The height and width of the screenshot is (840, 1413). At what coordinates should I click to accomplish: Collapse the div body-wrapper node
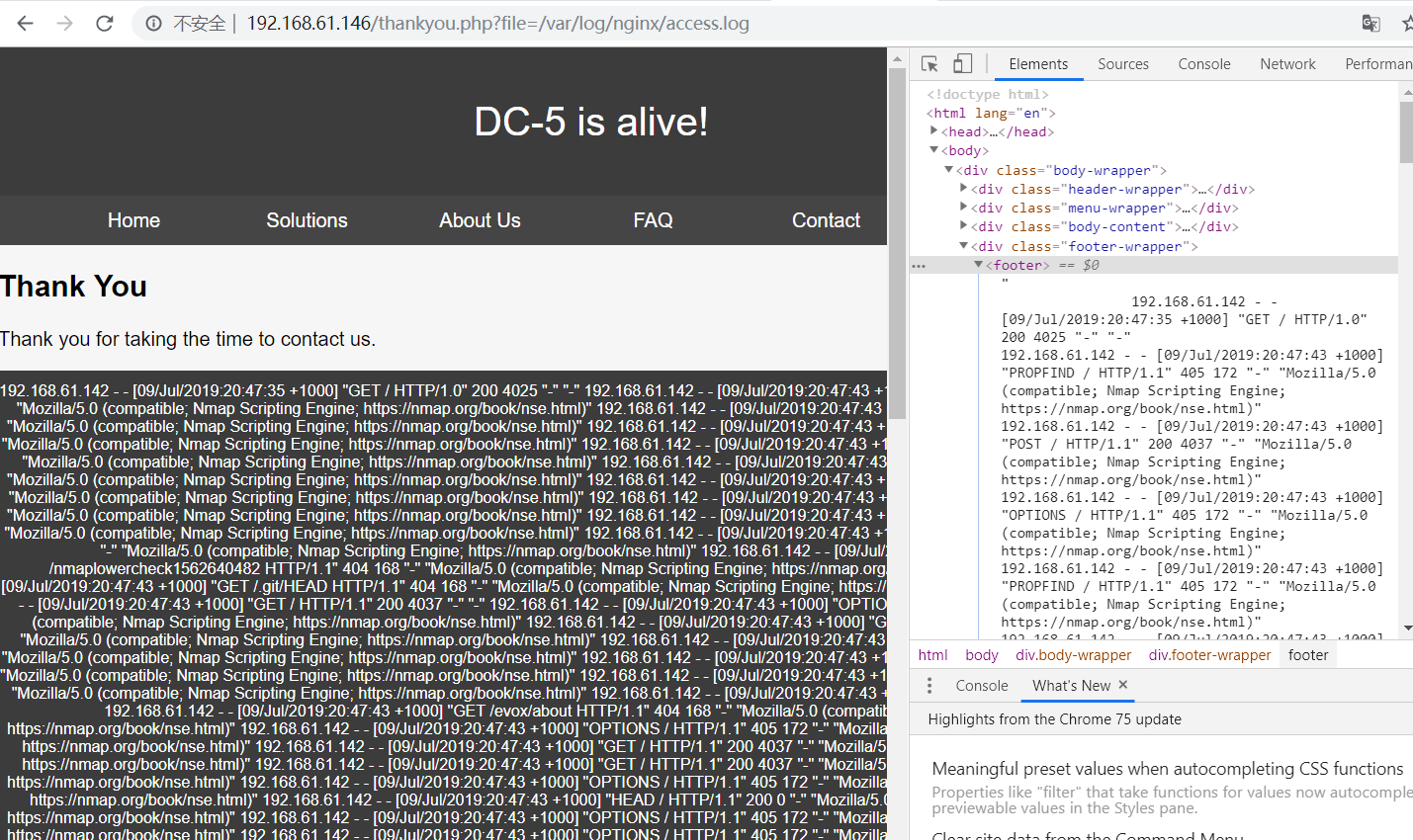click(948, 170)
